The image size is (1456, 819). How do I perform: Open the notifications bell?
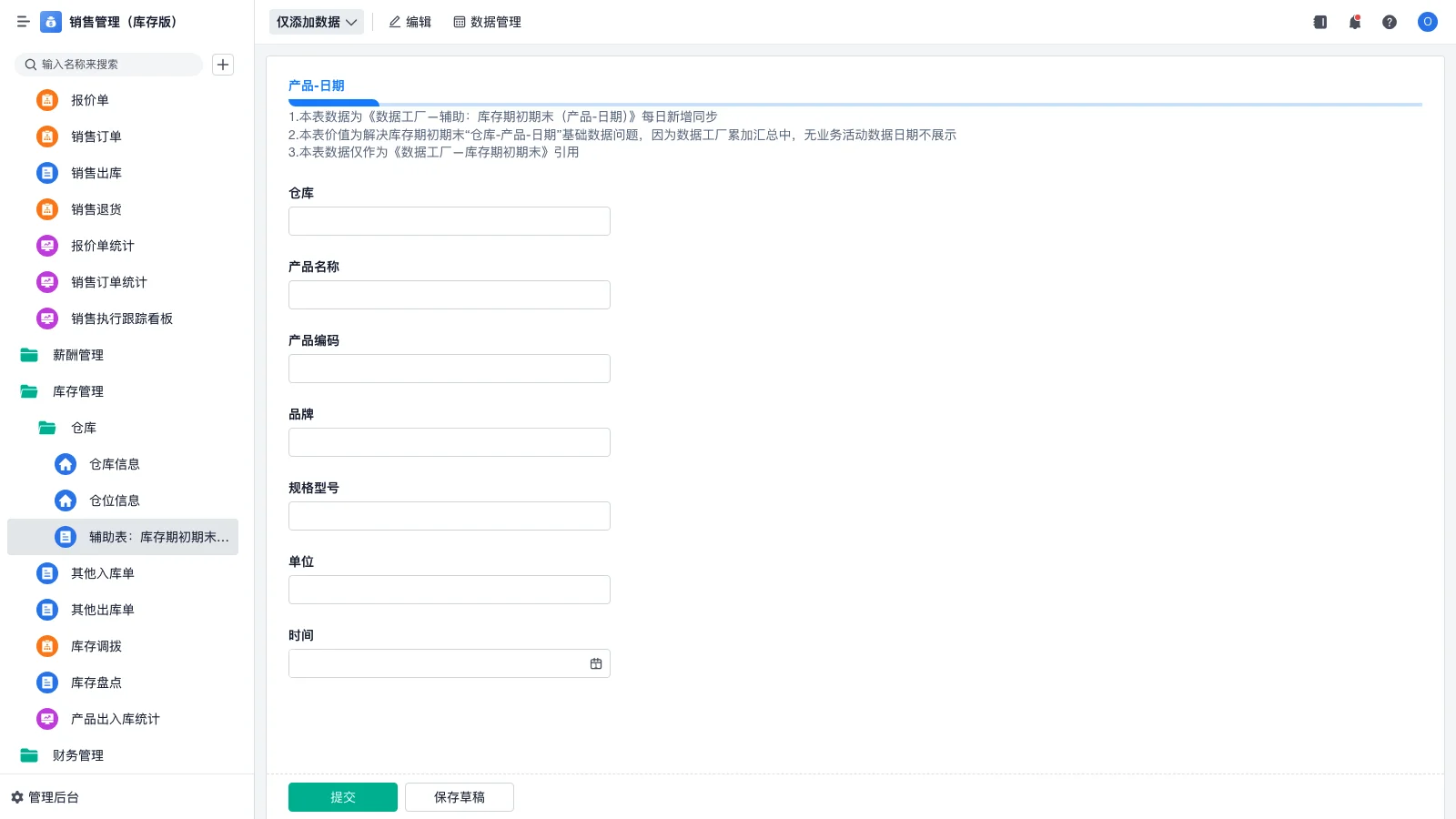tap(1354, 22)
